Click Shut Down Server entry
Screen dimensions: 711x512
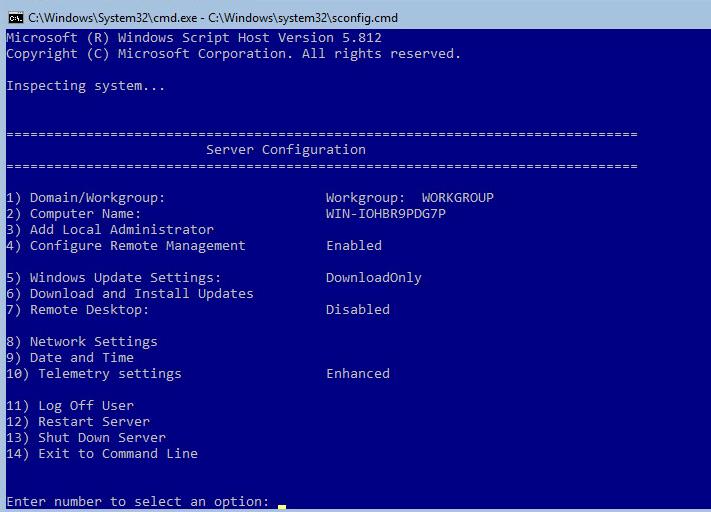pos(86,438)
